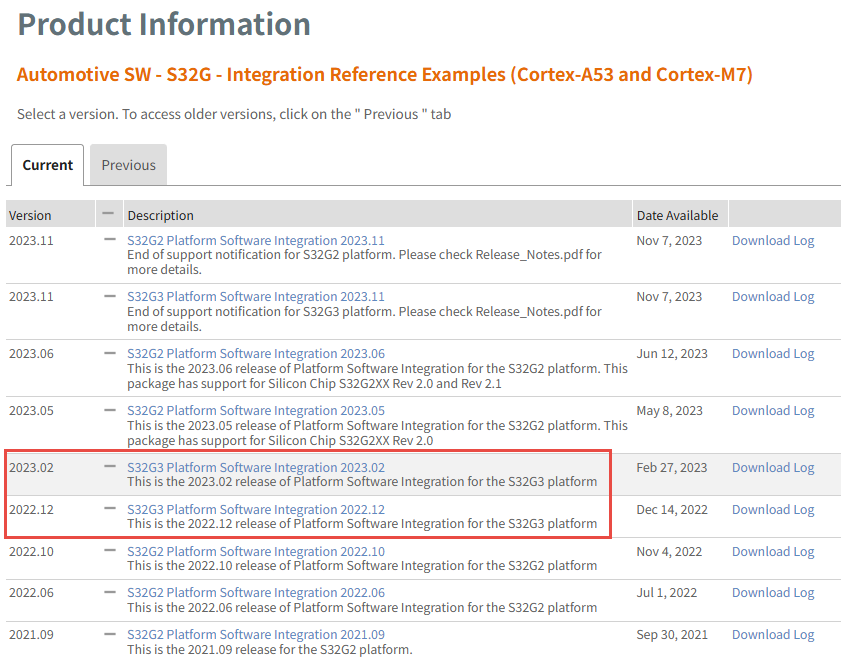The image size is (863, 660).
Task: Open Download Log for Feb 27, 2023 release
Action: pyautogui.click(x=773, y=467)
